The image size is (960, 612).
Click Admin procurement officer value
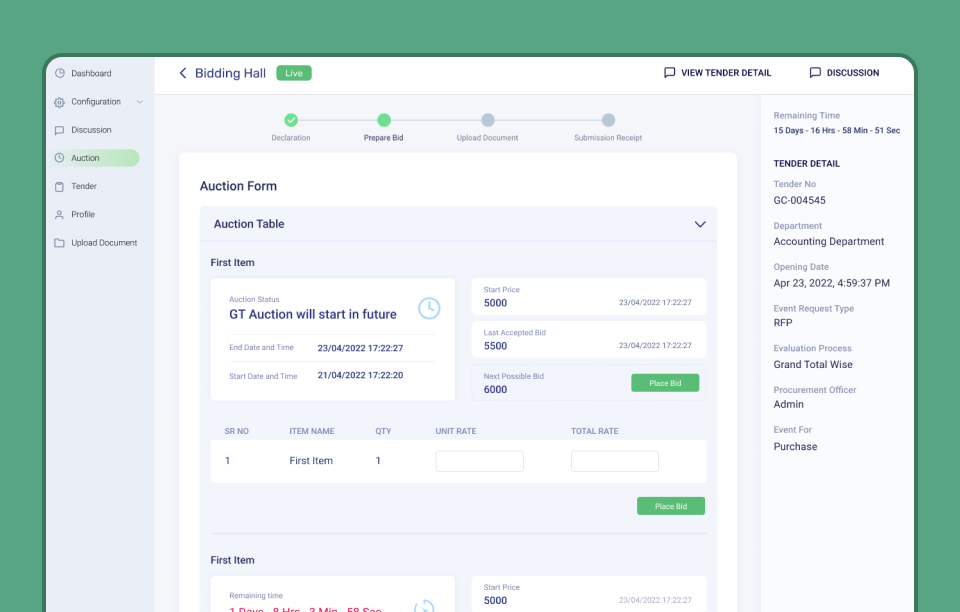(788, 405)
